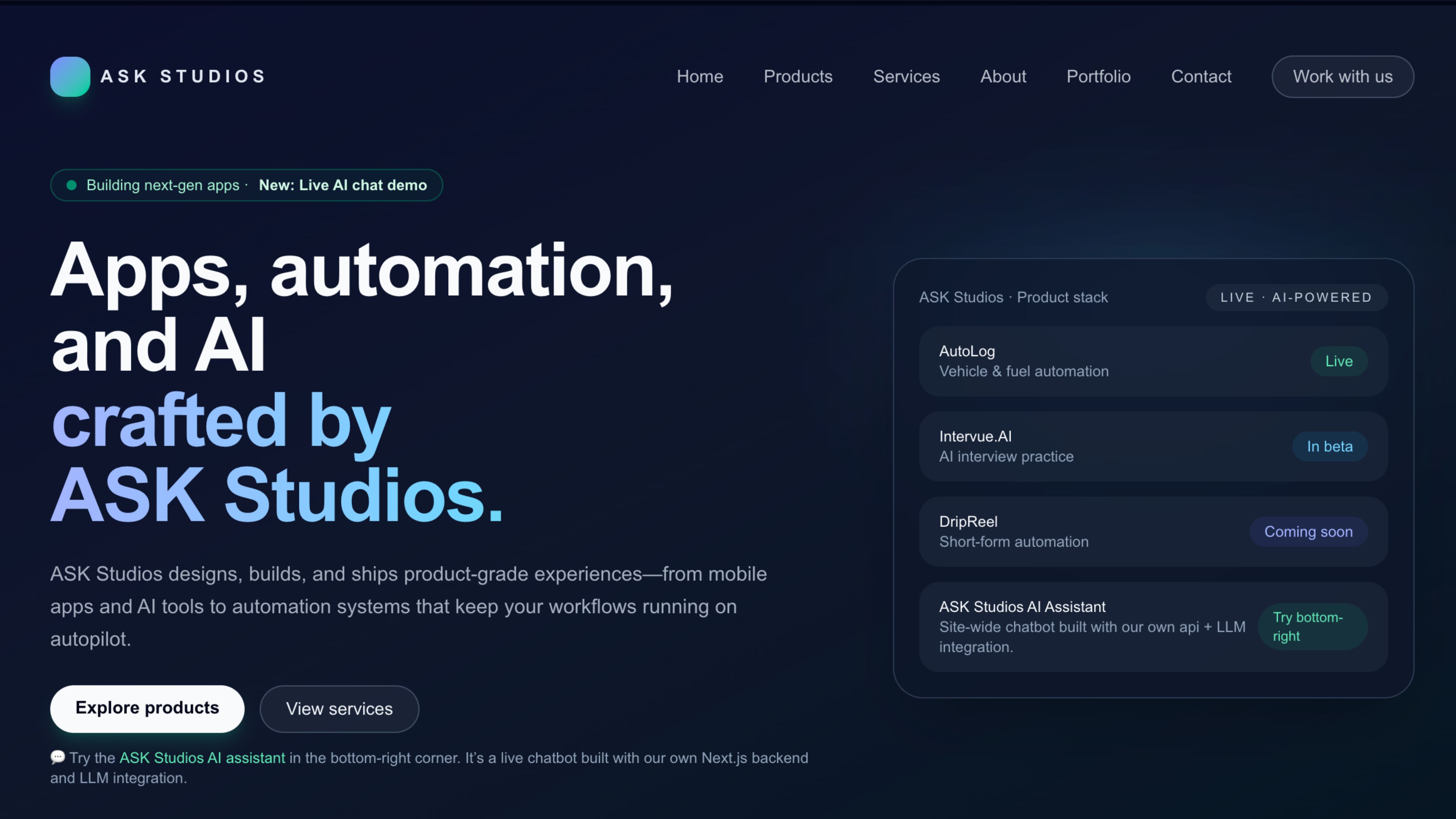1456x819 pixels.
Task: Click the Coming soon badge on DripReel
Action: 1308,531
